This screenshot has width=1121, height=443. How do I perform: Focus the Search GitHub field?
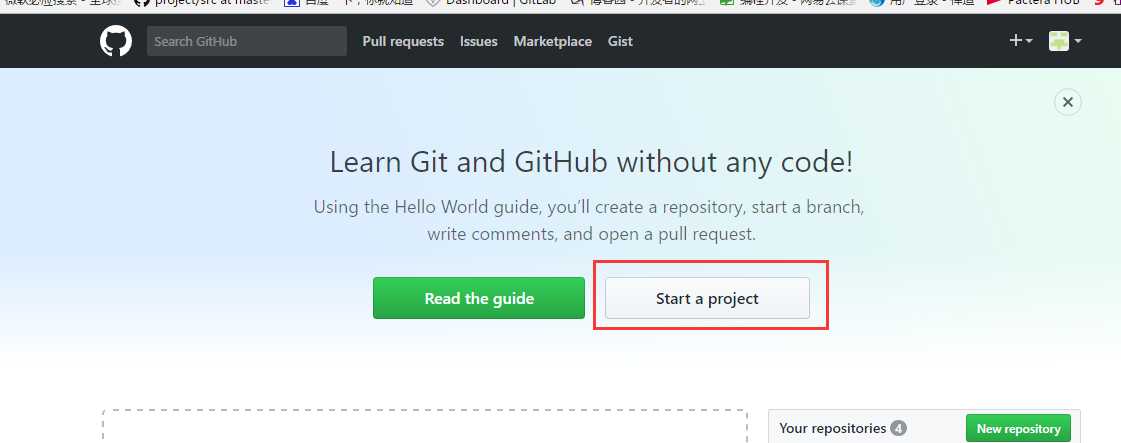tap(247, 41)
